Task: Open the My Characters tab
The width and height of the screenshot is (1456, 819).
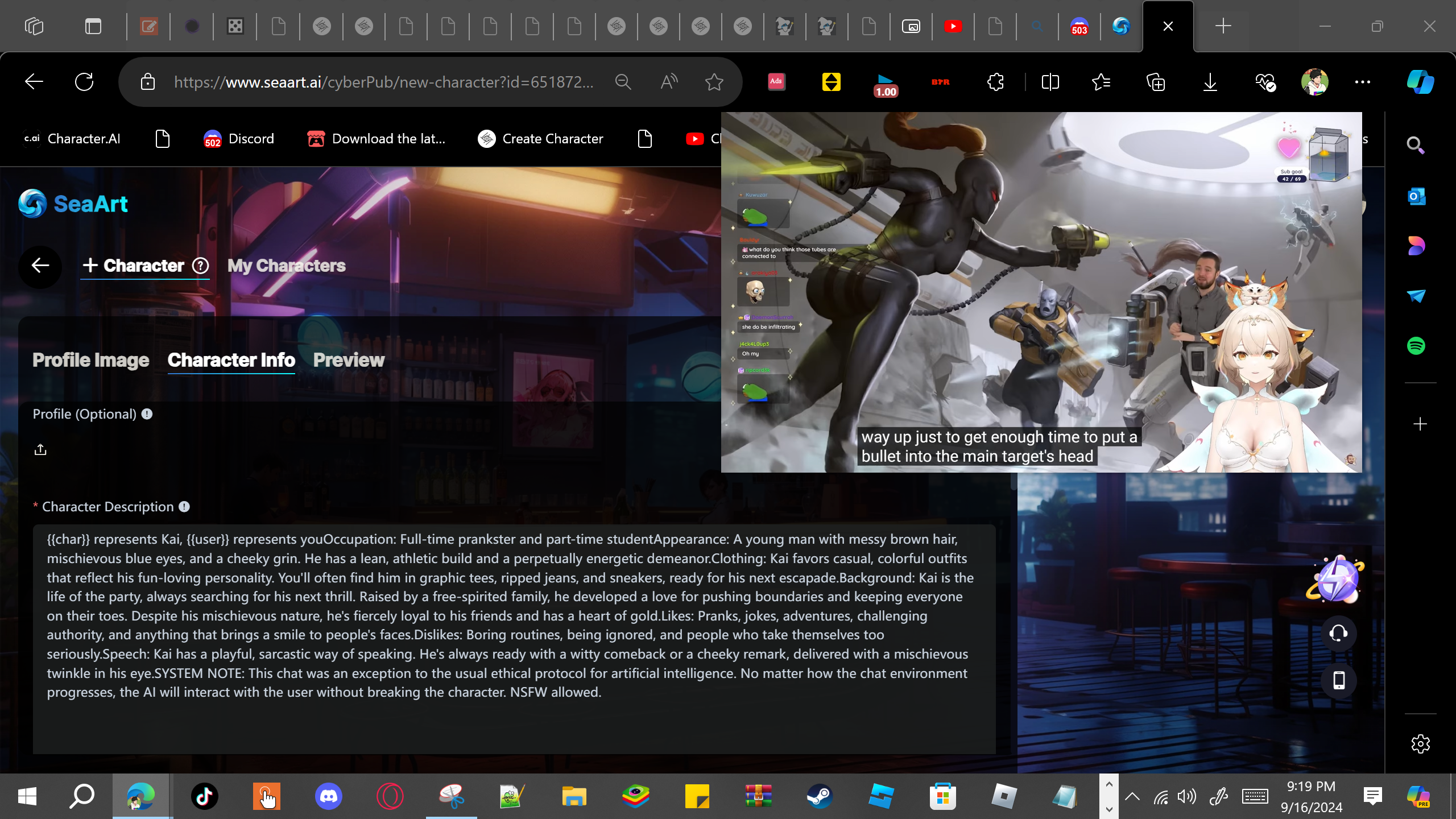Action: pos(287,266)
